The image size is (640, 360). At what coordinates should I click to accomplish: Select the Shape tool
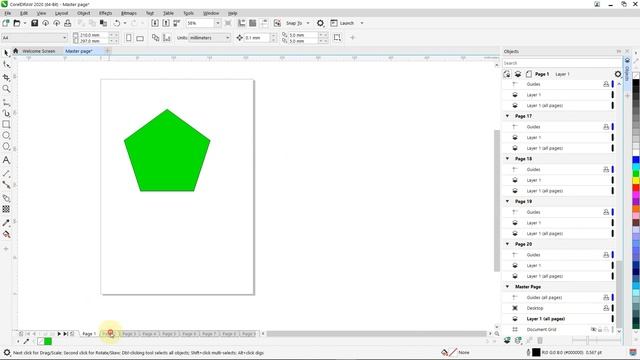coord(6,64)
